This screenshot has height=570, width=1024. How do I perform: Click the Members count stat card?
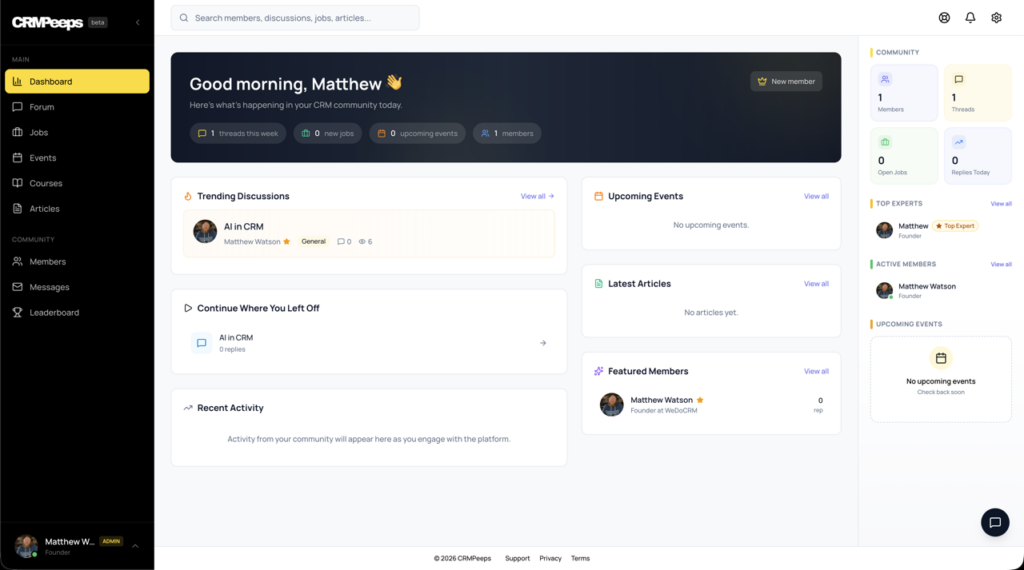click(x=904, y=93)
